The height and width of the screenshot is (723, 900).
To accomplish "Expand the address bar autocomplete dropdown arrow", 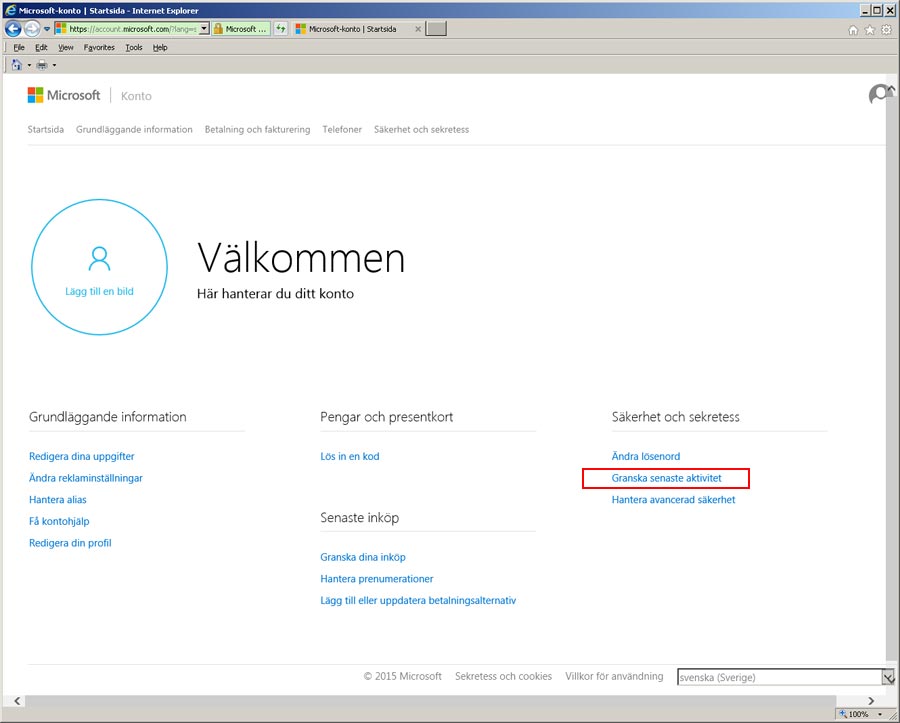I will coord(204,29).
